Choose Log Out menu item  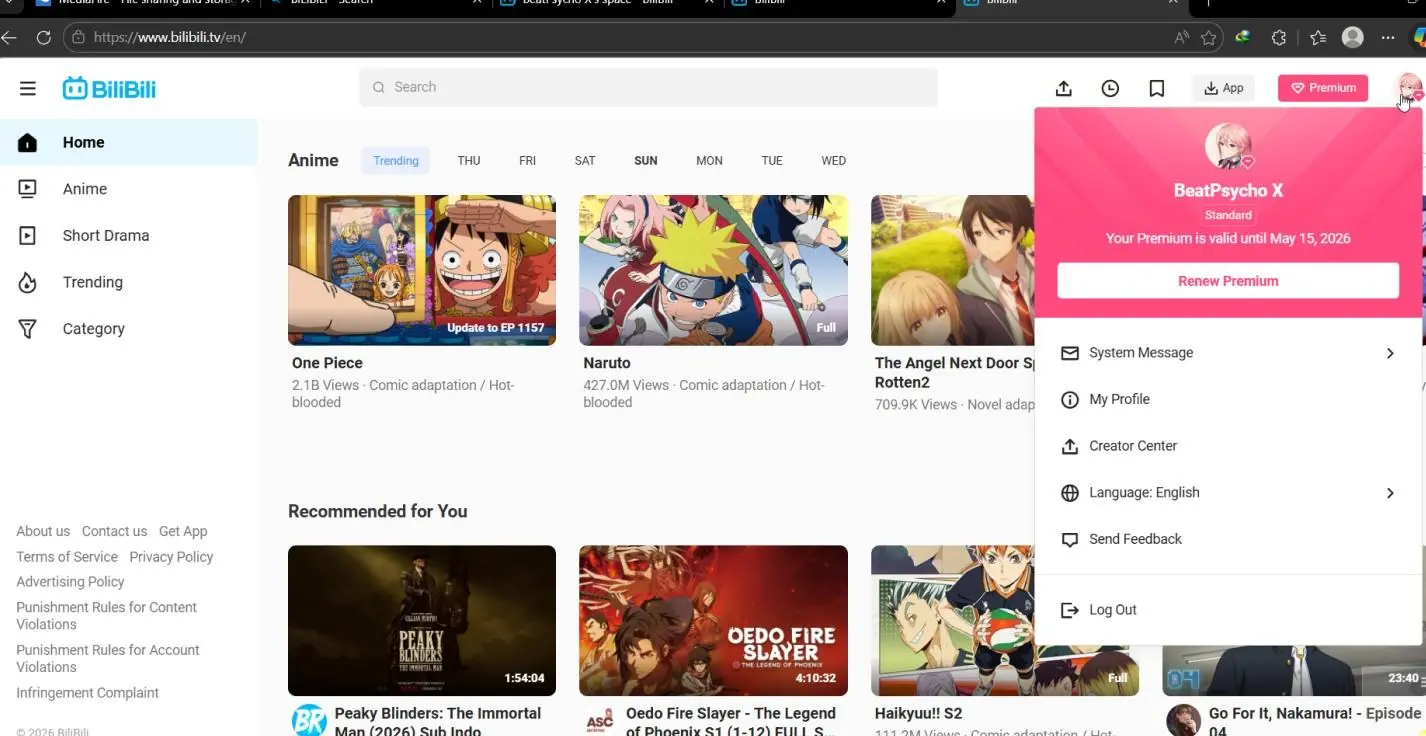(1228, 610)
